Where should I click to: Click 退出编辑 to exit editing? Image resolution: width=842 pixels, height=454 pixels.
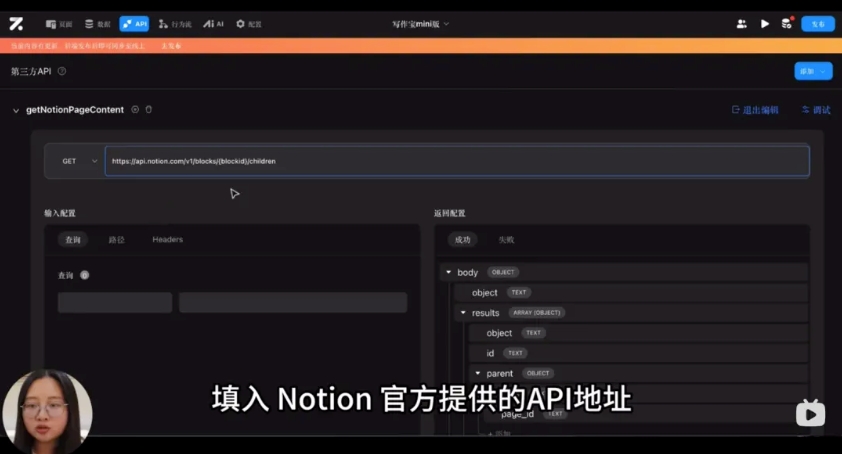pos(755,110)
